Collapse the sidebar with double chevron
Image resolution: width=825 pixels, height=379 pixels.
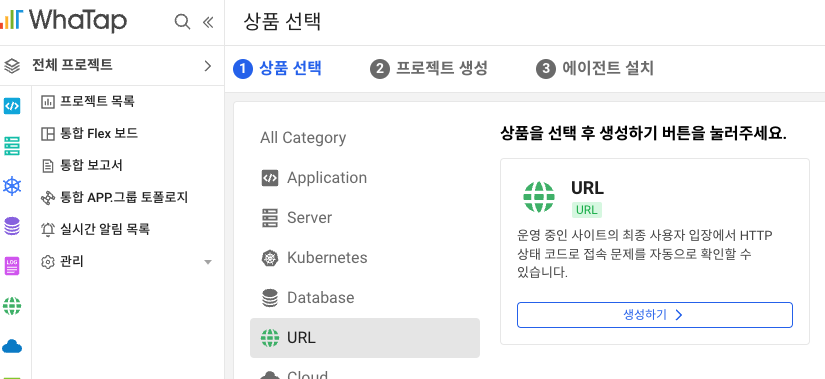pyautogui.click(x=208, y=22)
